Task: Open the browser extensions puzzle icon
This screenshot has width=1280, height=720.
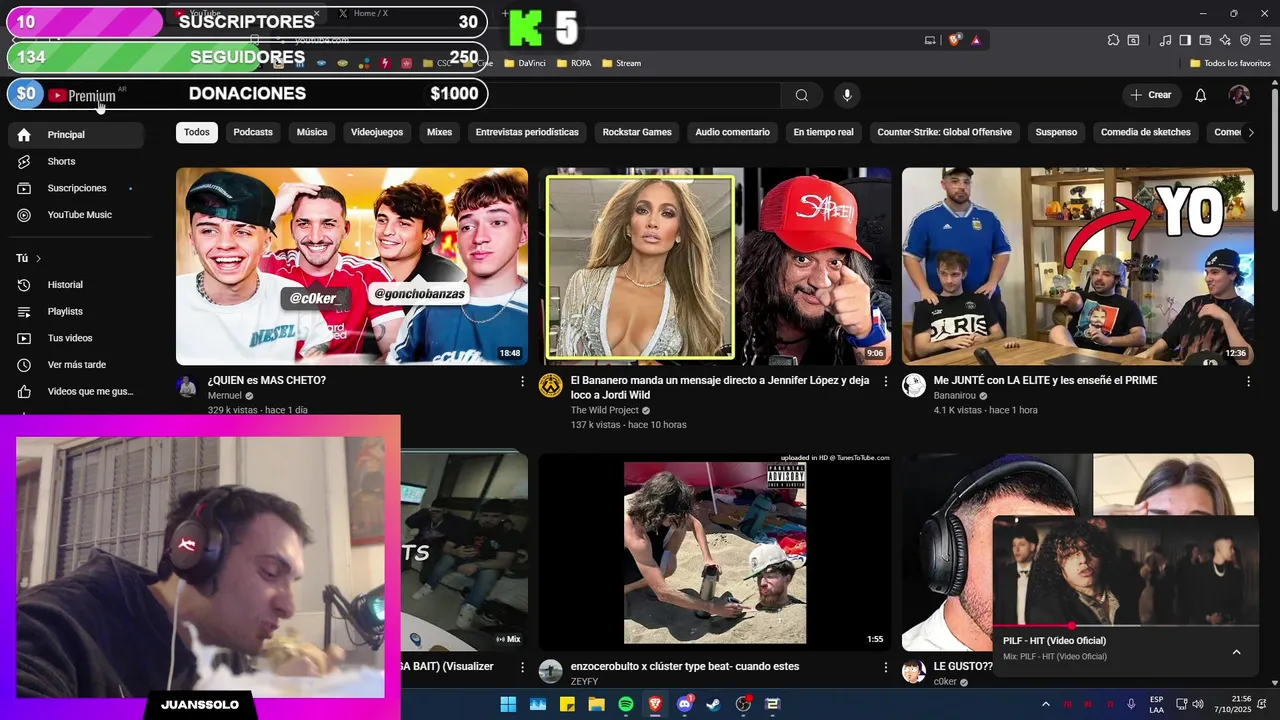Action: [x=1113, y=40]
